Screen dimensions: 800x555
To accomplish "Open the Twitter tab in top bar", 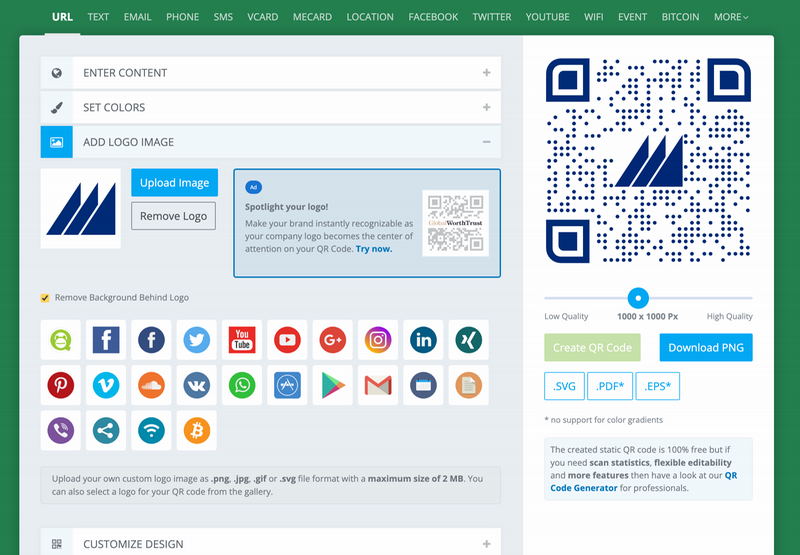I will tap(492, 17).
